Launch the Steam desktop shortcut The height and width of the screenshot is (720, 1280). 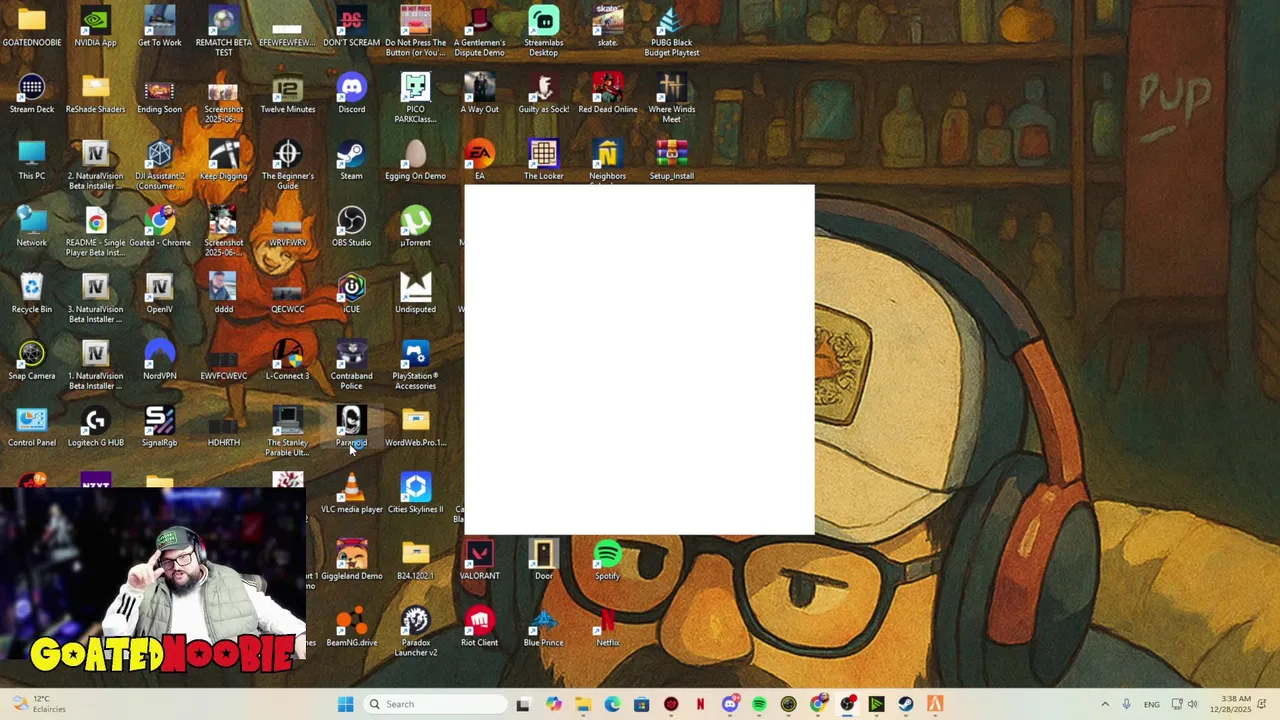pyautogui.click(x=351, y=160)
